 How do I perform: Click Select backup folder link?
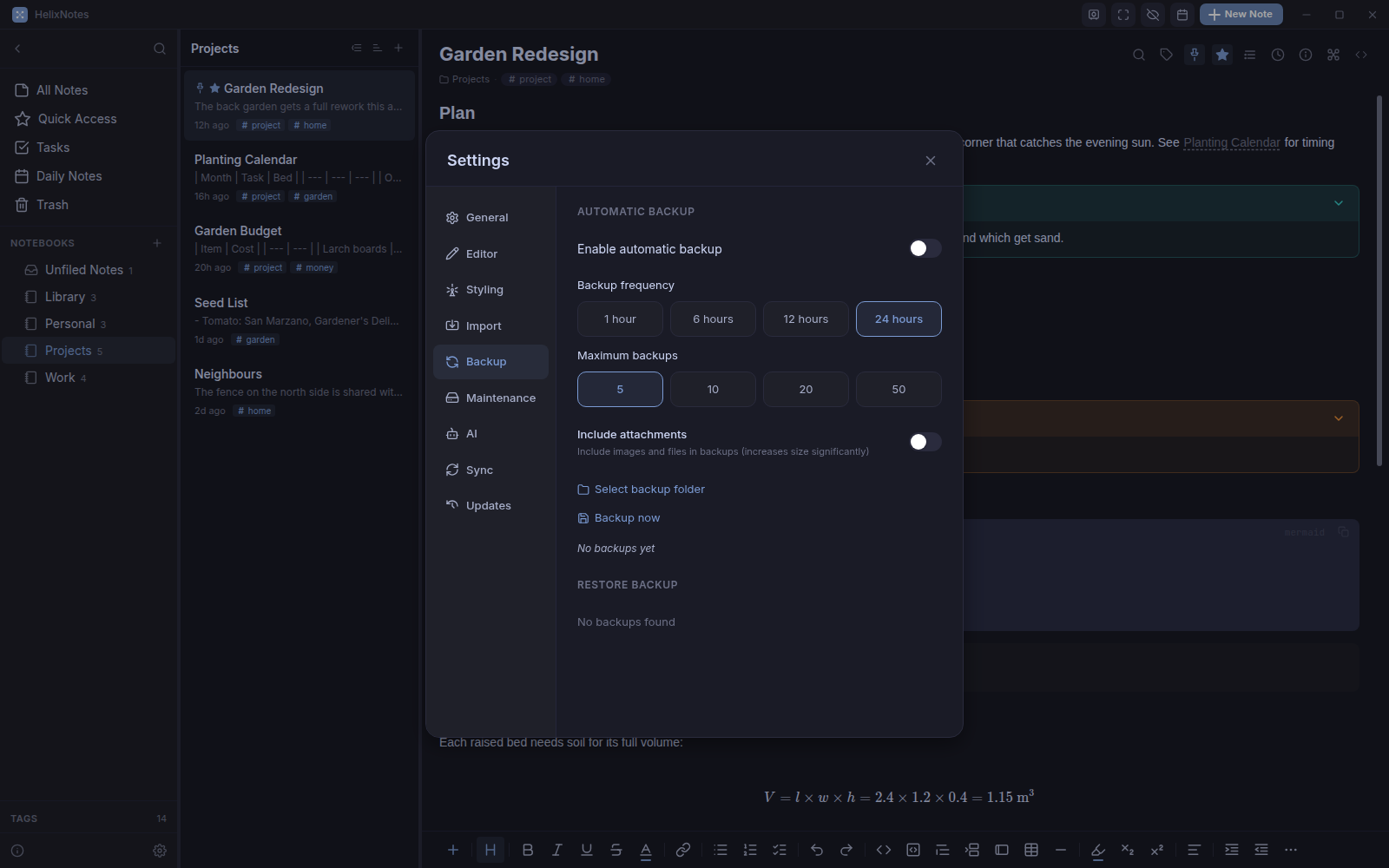(x=641, y=490)
